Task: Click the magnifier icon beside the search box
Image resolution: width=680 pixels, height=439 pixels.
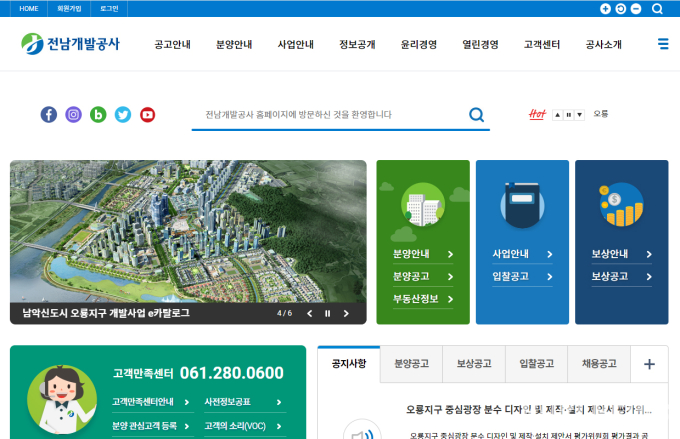Action: tap(477, 115)
